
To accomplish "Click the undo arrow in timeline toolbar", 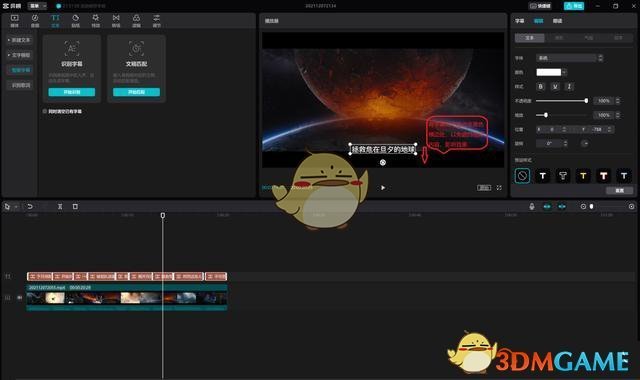I will (30, 207).
